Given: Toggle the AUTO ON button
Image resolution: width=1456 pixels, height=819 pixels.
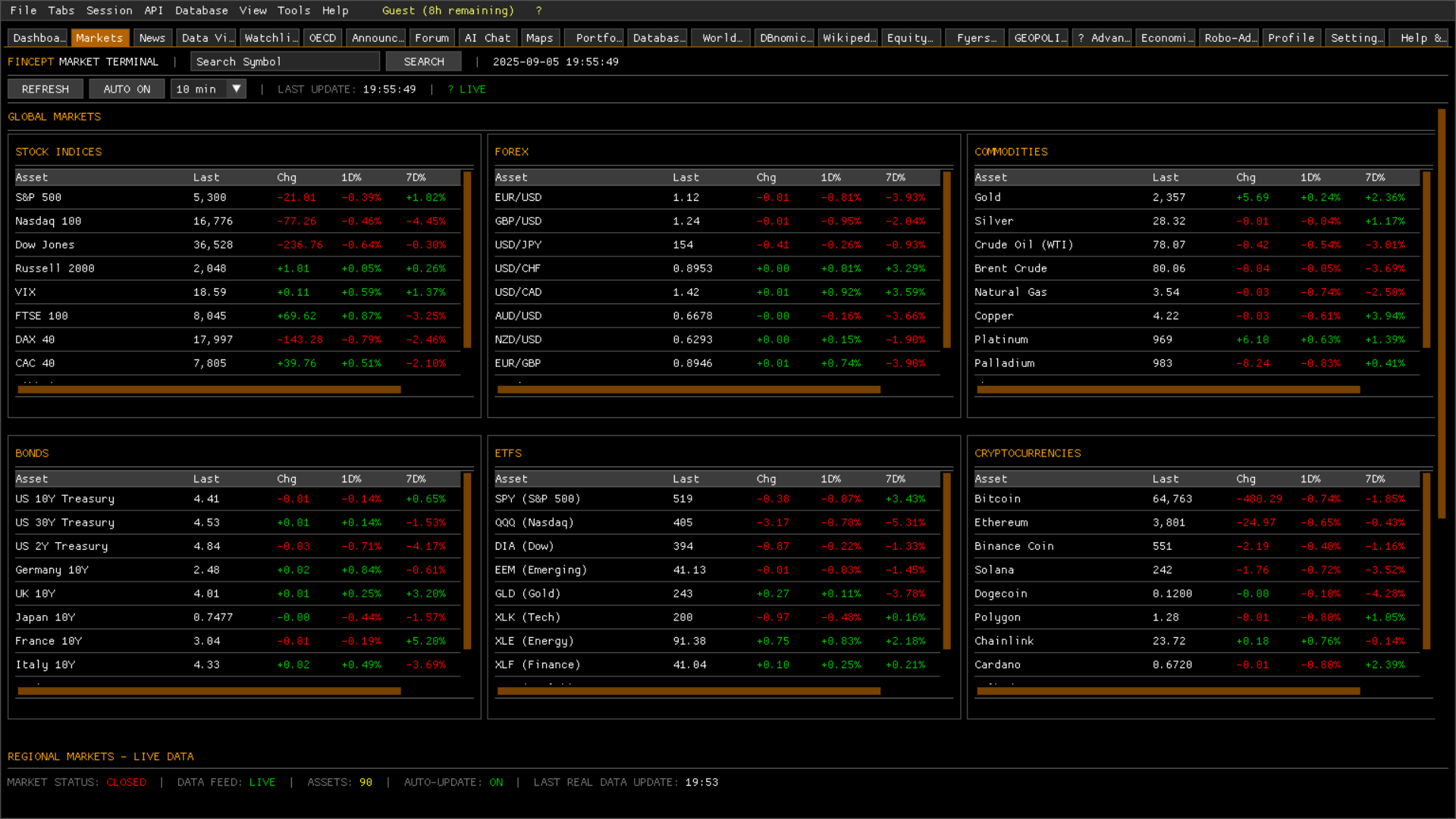Looking at the screenshot, I should pos(127,89).
